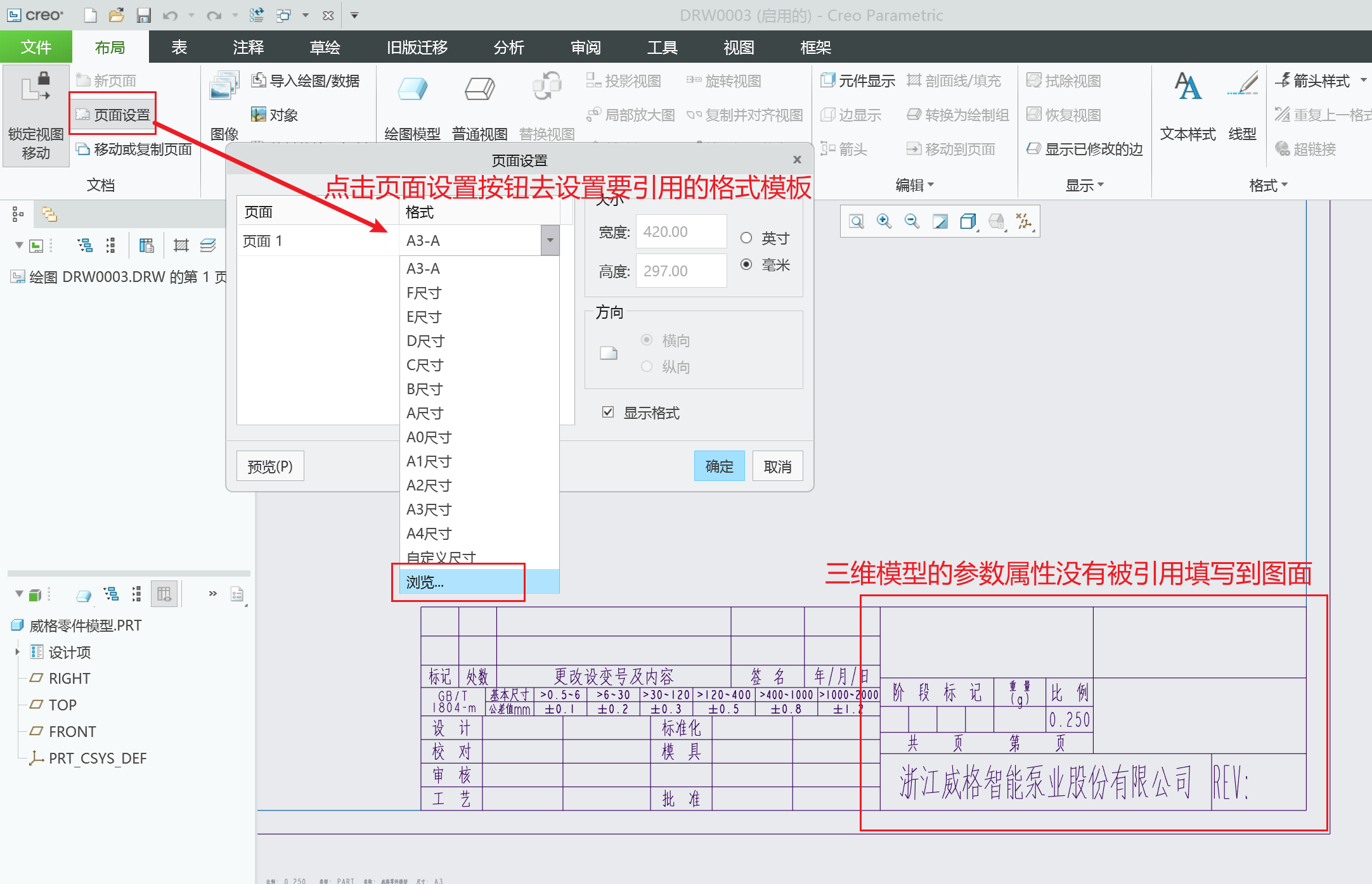Click the zoom in magnifier icon
This screenshot has width=1372, height=884.
884,221
